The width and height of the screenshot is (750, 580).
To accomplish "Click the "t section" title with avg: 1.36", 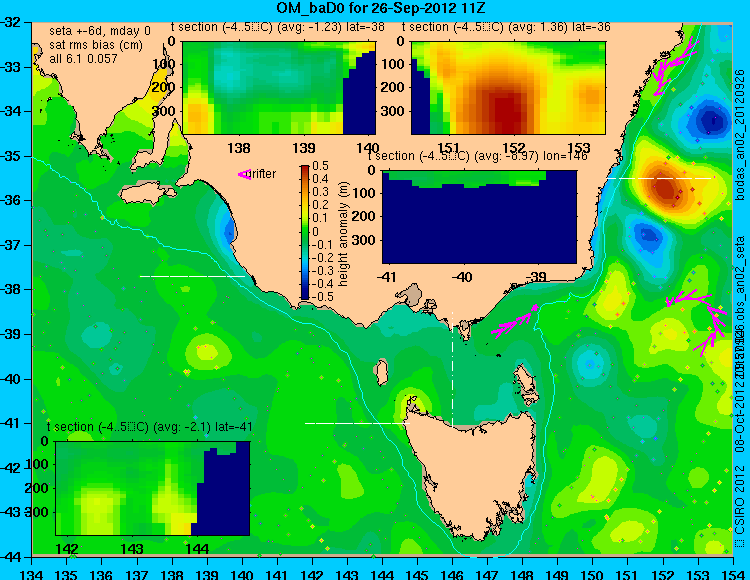I will 506,27.
